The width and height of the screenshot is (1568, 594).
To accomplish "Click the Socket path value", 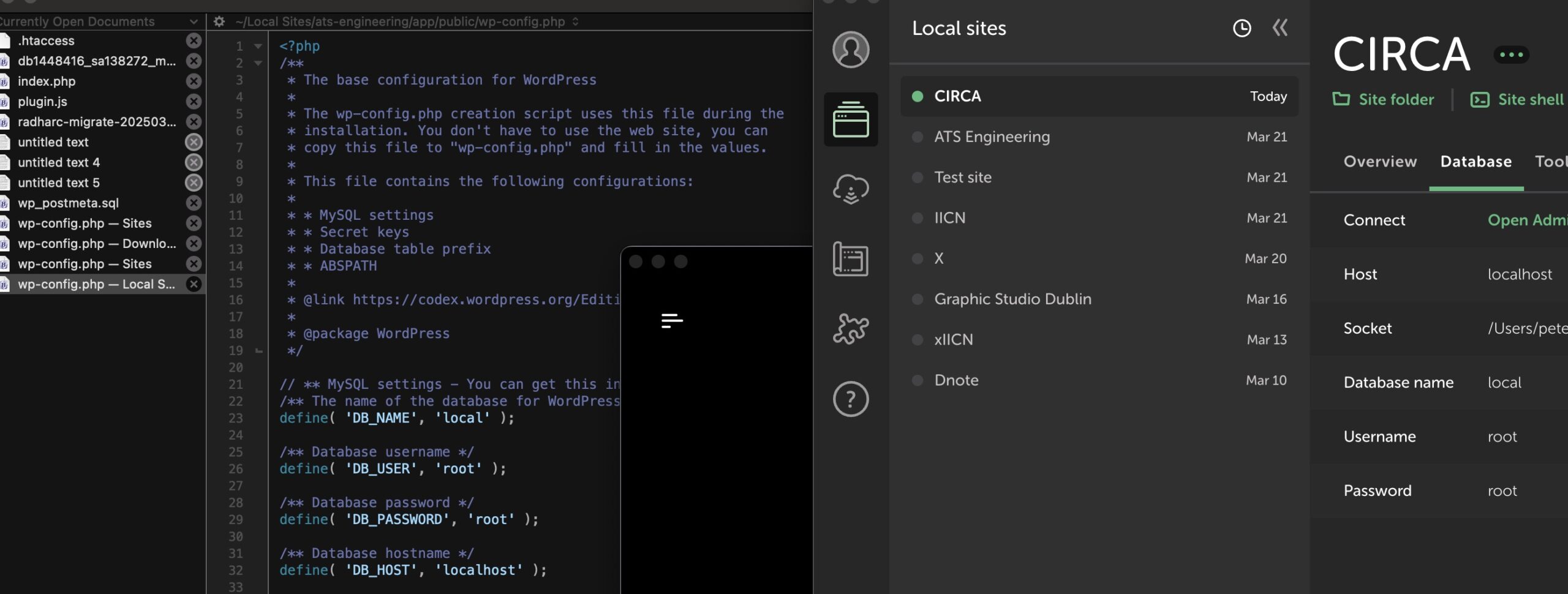I will 1528,329.
